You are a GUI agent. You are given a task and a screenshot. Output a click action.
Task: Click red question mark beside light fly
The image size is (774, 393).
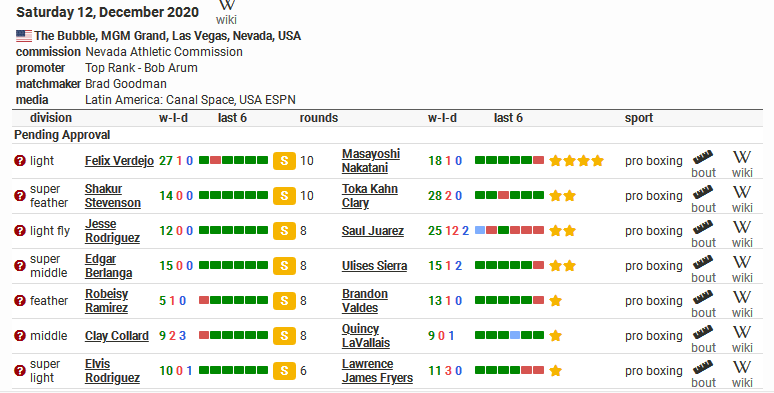20,231
